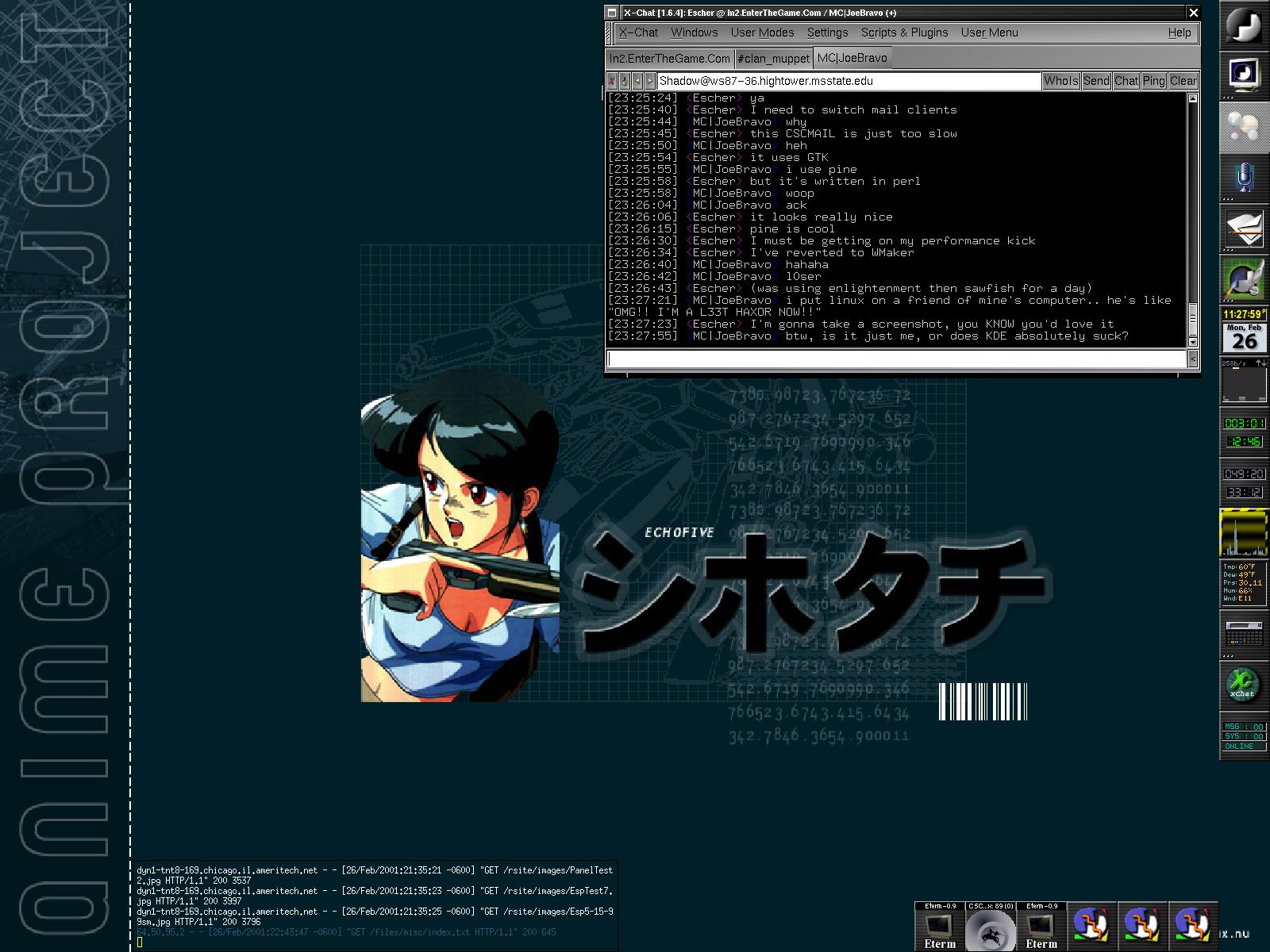Open the Scripts & Plugins menu
Screen dimensions: 1270x952
coord(905,33)
